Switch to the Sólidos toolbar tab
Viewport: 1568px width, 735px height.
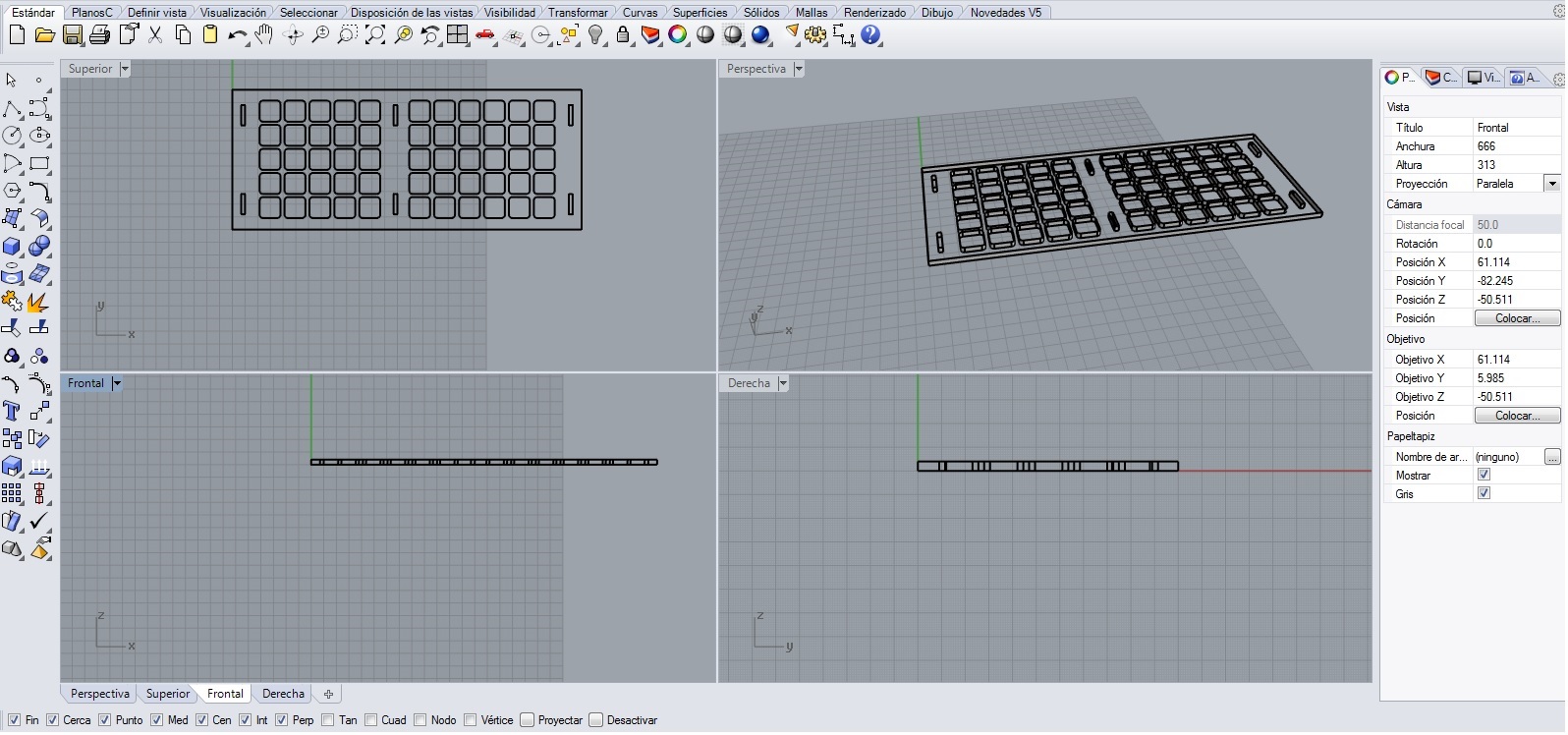pyautogui.click(x=760, y=13)
